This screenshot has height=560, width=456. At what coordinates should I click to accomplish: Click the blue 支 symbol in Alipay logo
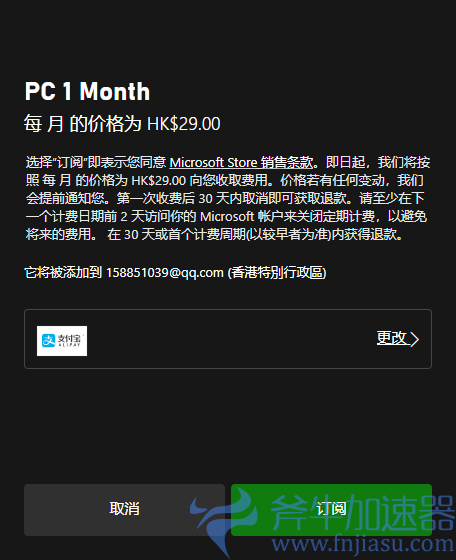click(x=49, y=340)
